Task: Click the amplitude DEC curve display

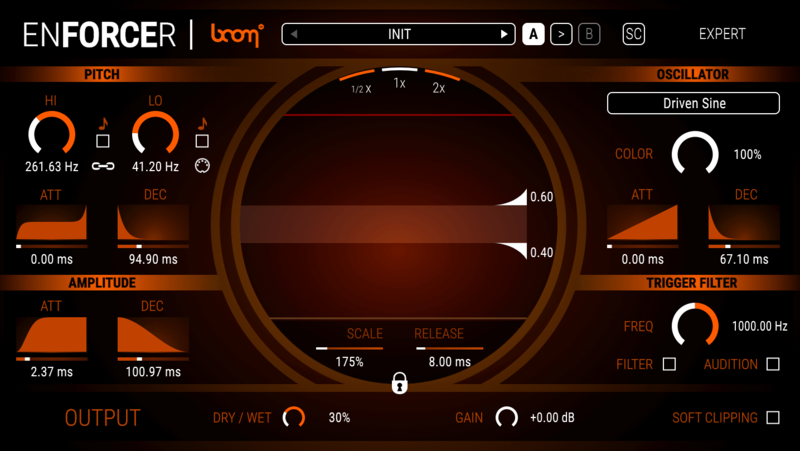Action: click(x=153, y=335)
